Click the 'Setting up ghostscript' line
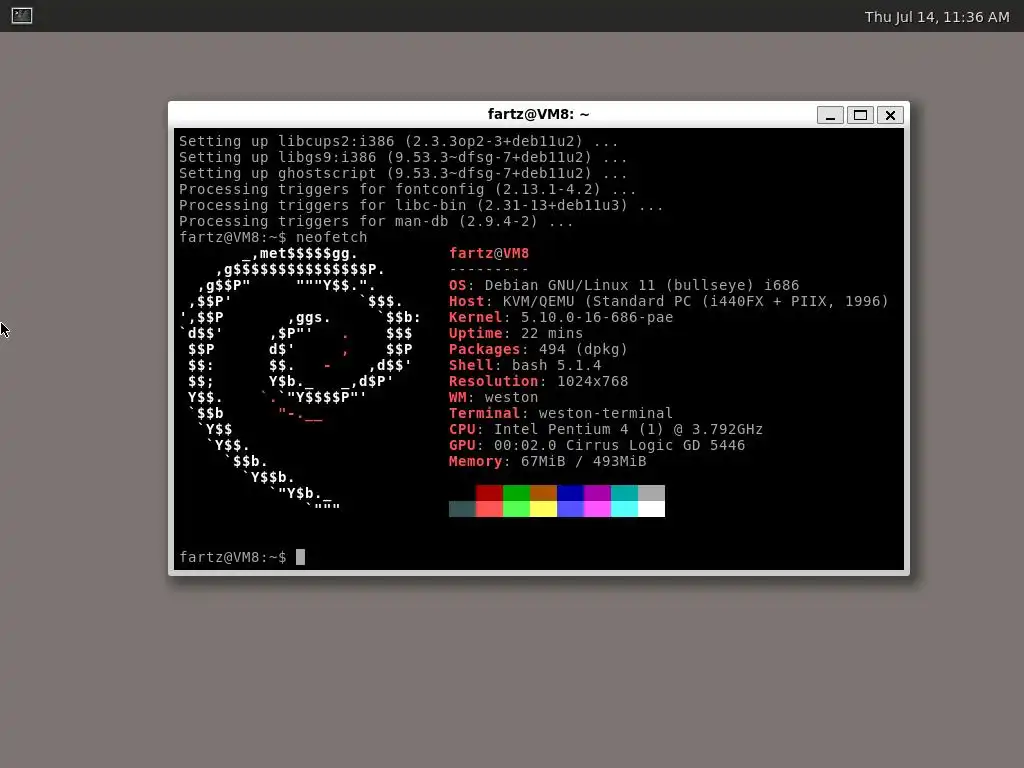 (x=403, y=173)
